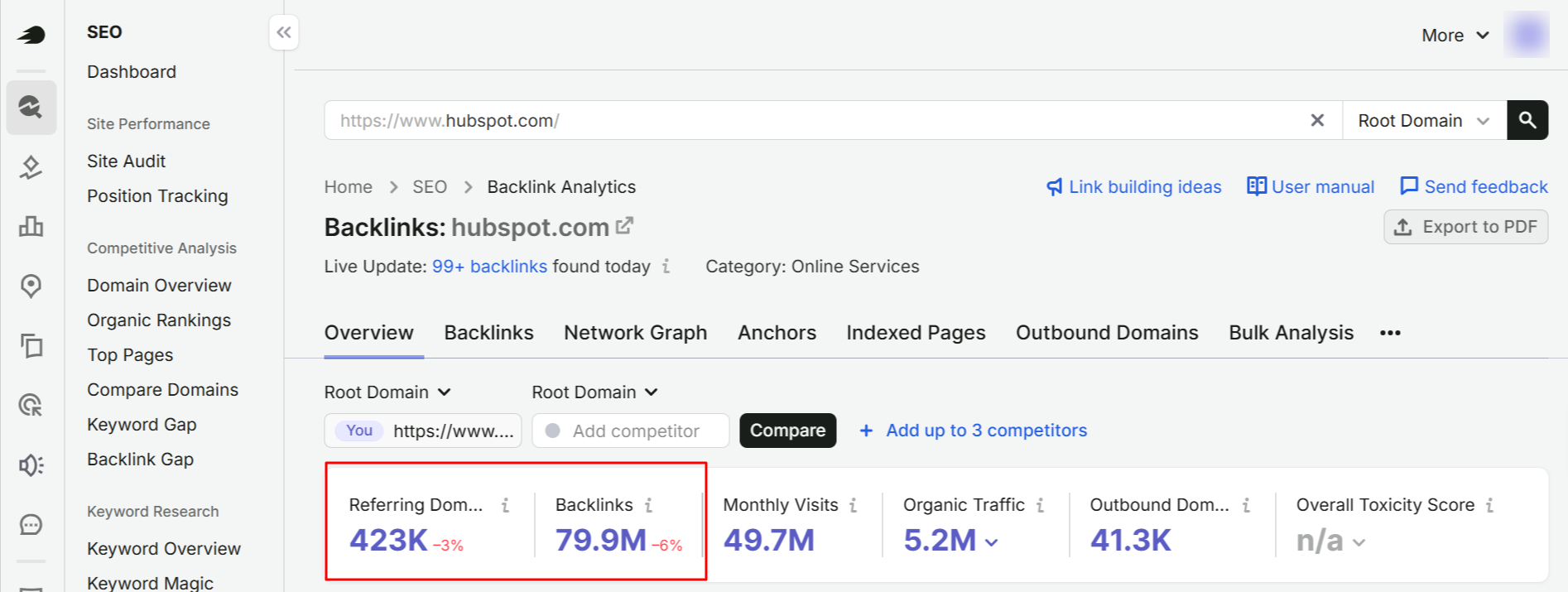Click Send feedback link
This screenshot has height=592, width=1568.
click(1474, 187)
